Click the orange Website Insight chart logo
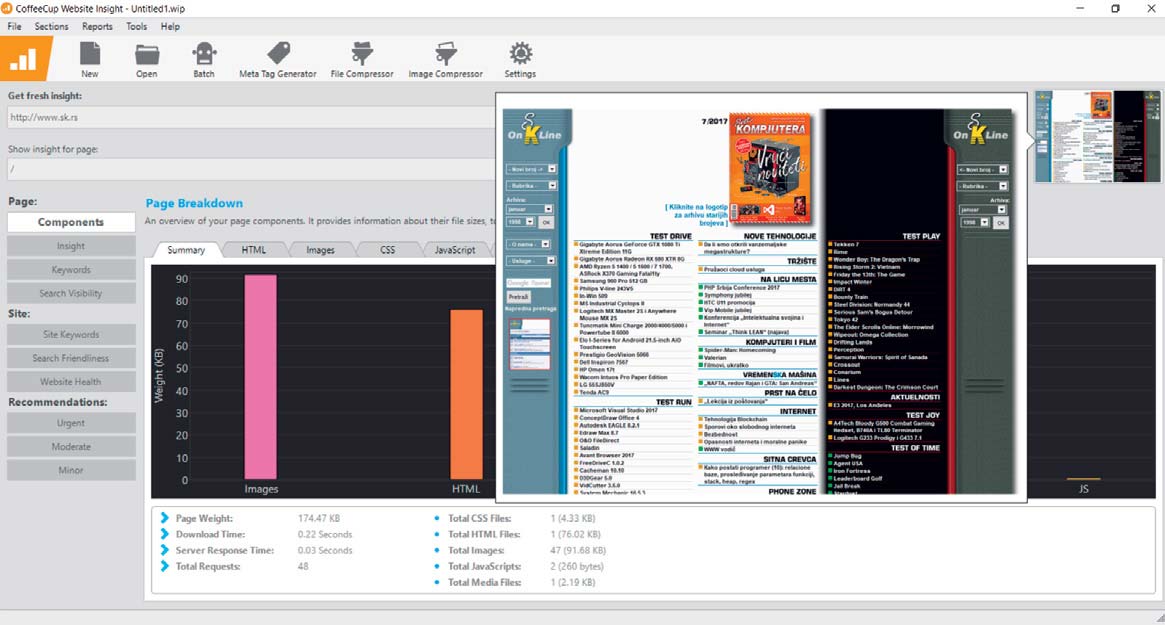This screenshot has width=1165, height=625. coord(25,58)
